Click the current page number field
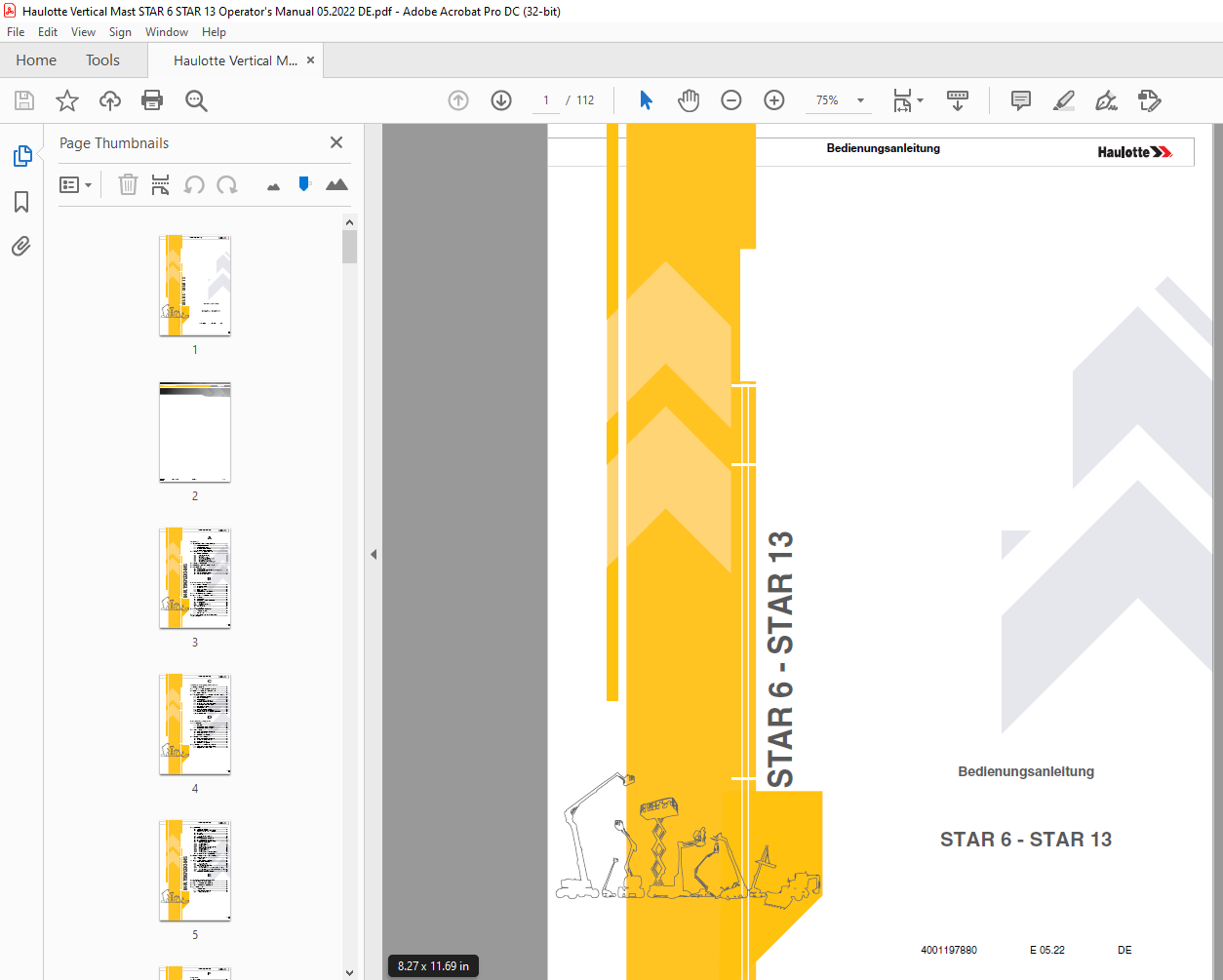Image resolution: width=1223 pixels, height=980 pixels. click(x=546, y=100)
